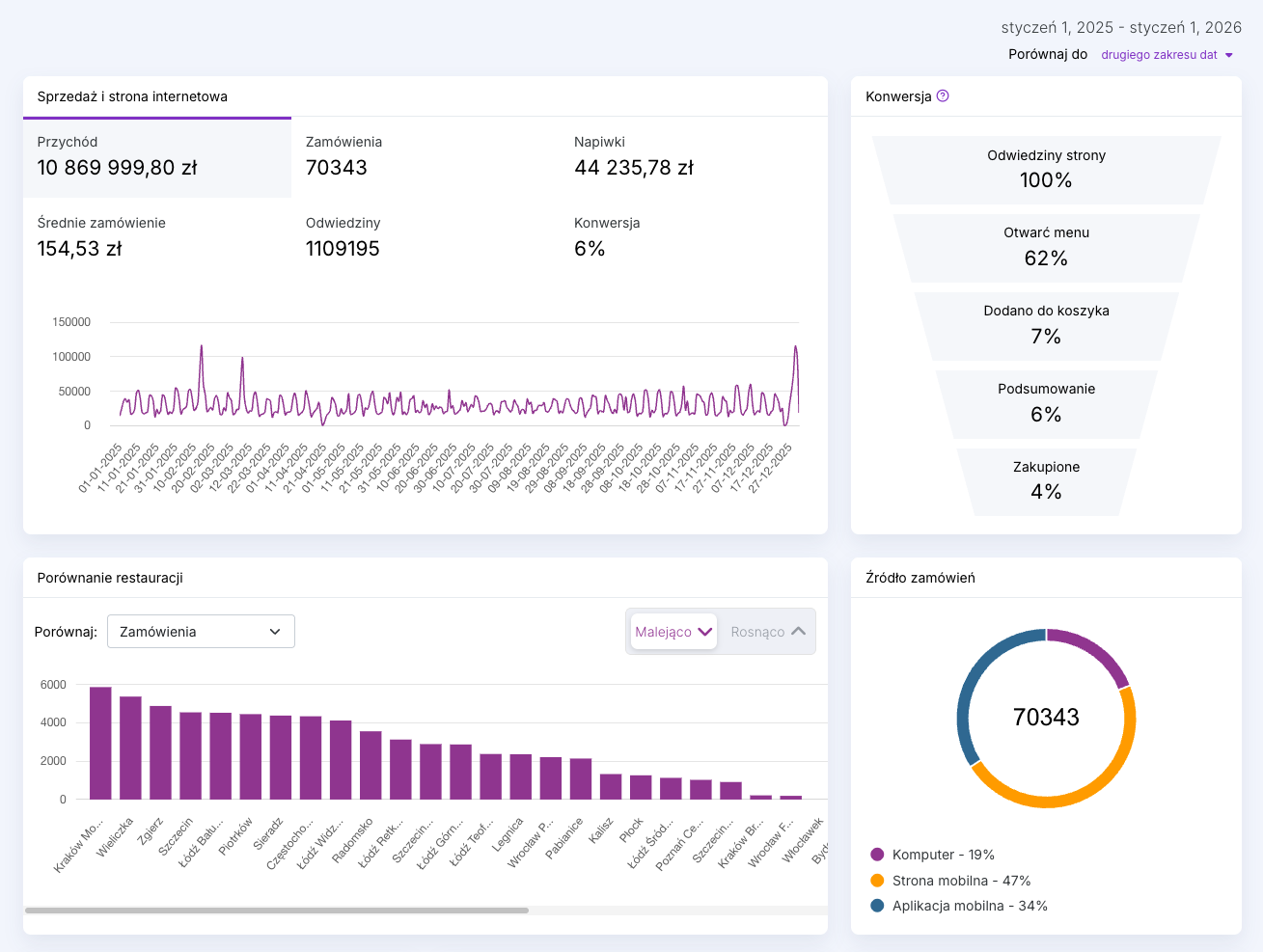Click the Kraków Mo... tallest bar
Viewport: 1263px width, 952px height.
(x=100, y=743)
